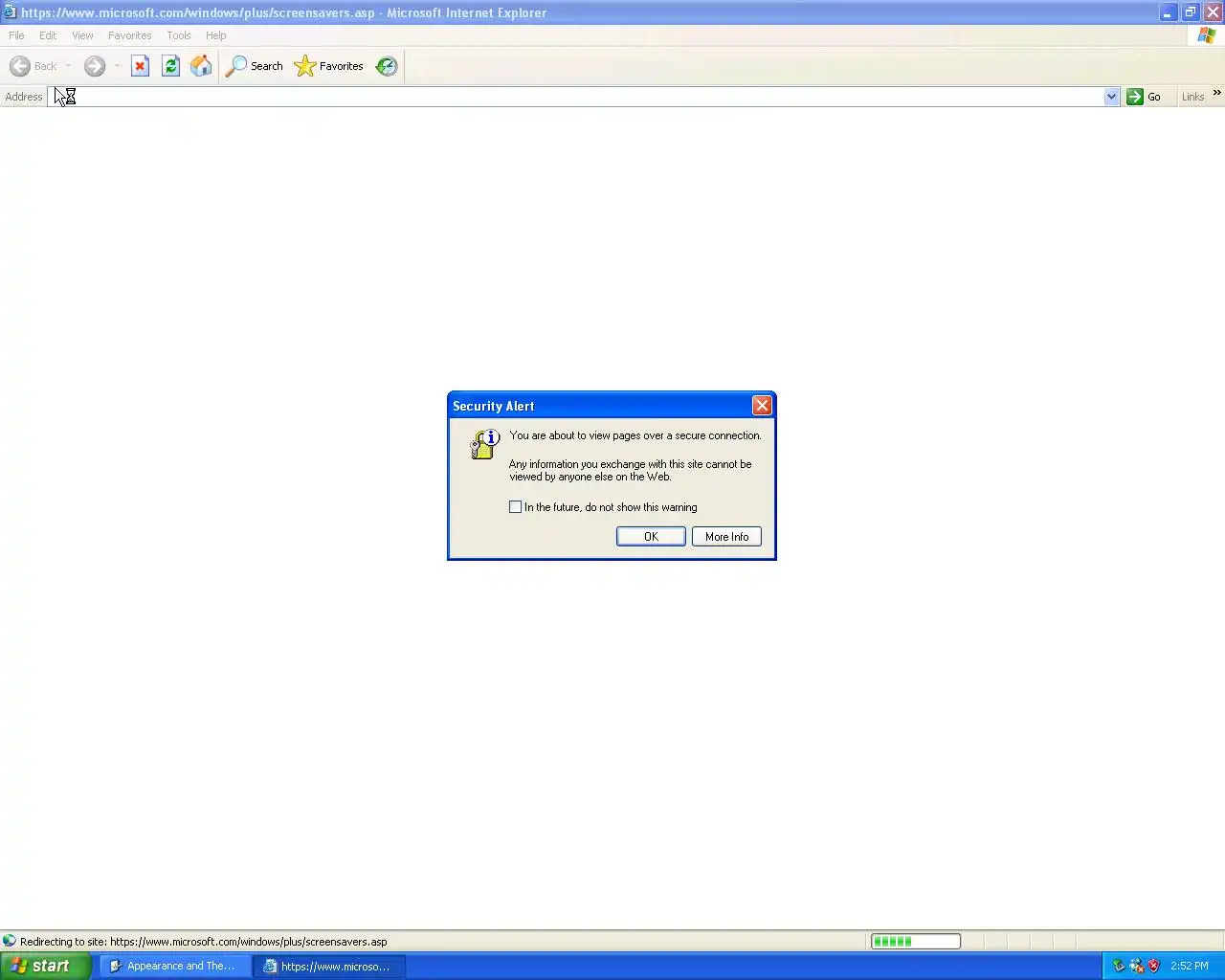
Task: Click the Forward arrow icon
Action: pos(94,66)
